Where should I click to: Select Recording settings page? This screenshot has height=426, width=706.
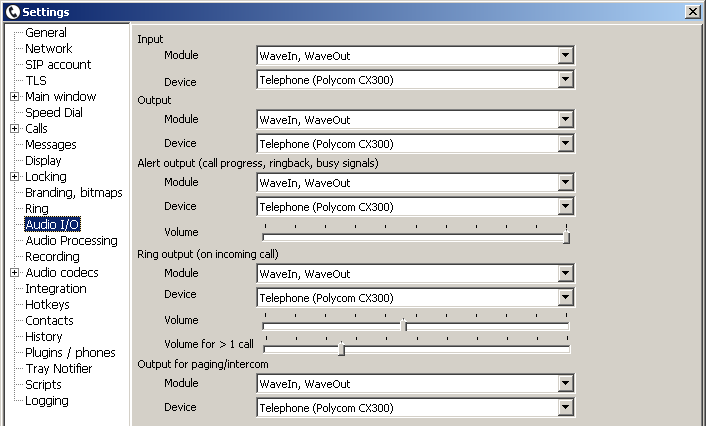(x=52, y=257)
